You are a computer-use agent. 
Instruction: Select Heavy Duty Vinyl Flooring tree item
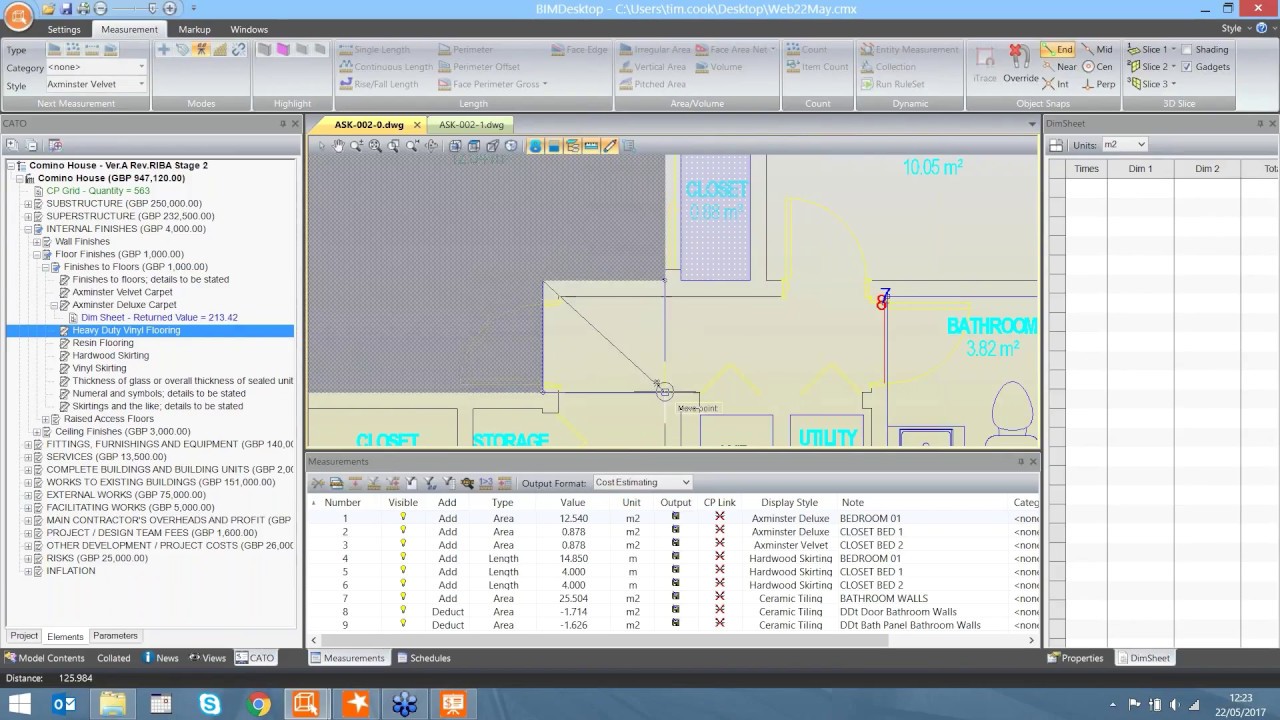[x=126, y=330]
